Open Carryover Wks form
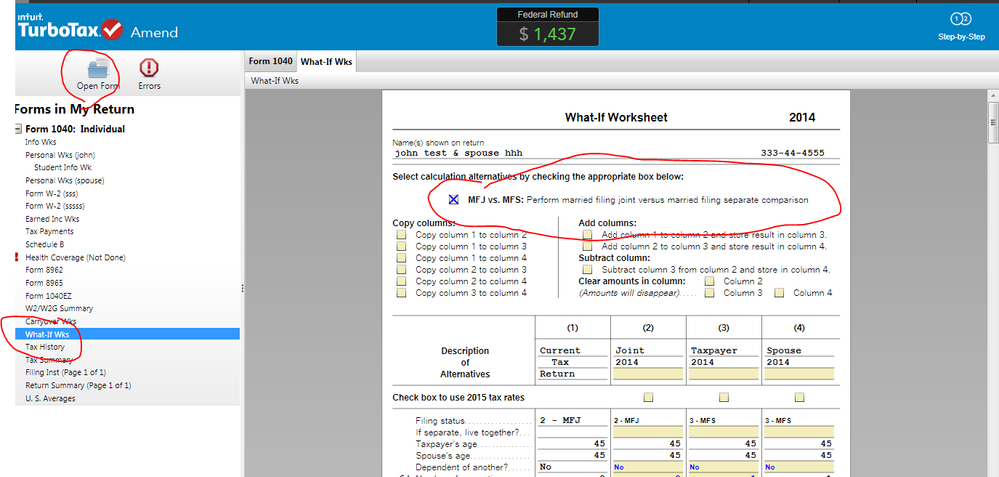Image resolution: width=999 pixels, height=477 pixels. pos(50,321)
